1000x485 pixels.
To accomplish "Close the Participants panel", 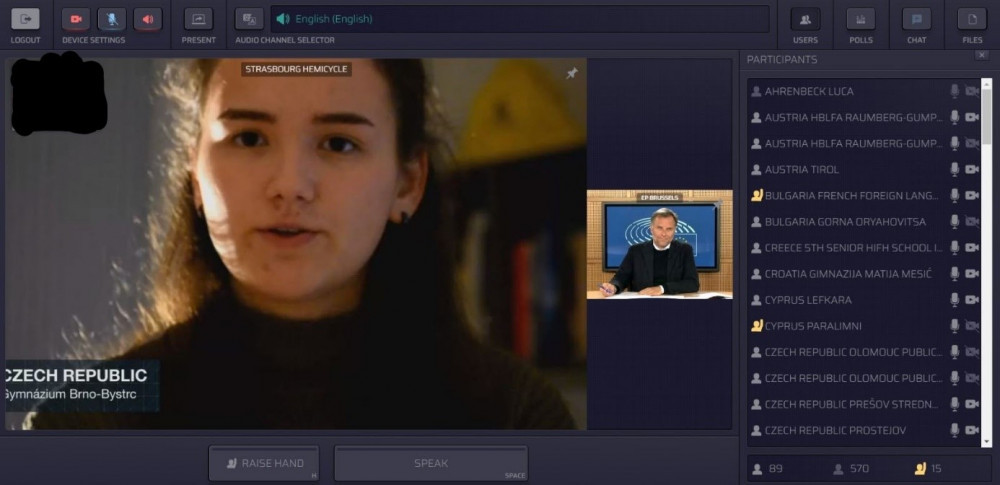I will 982,55.
